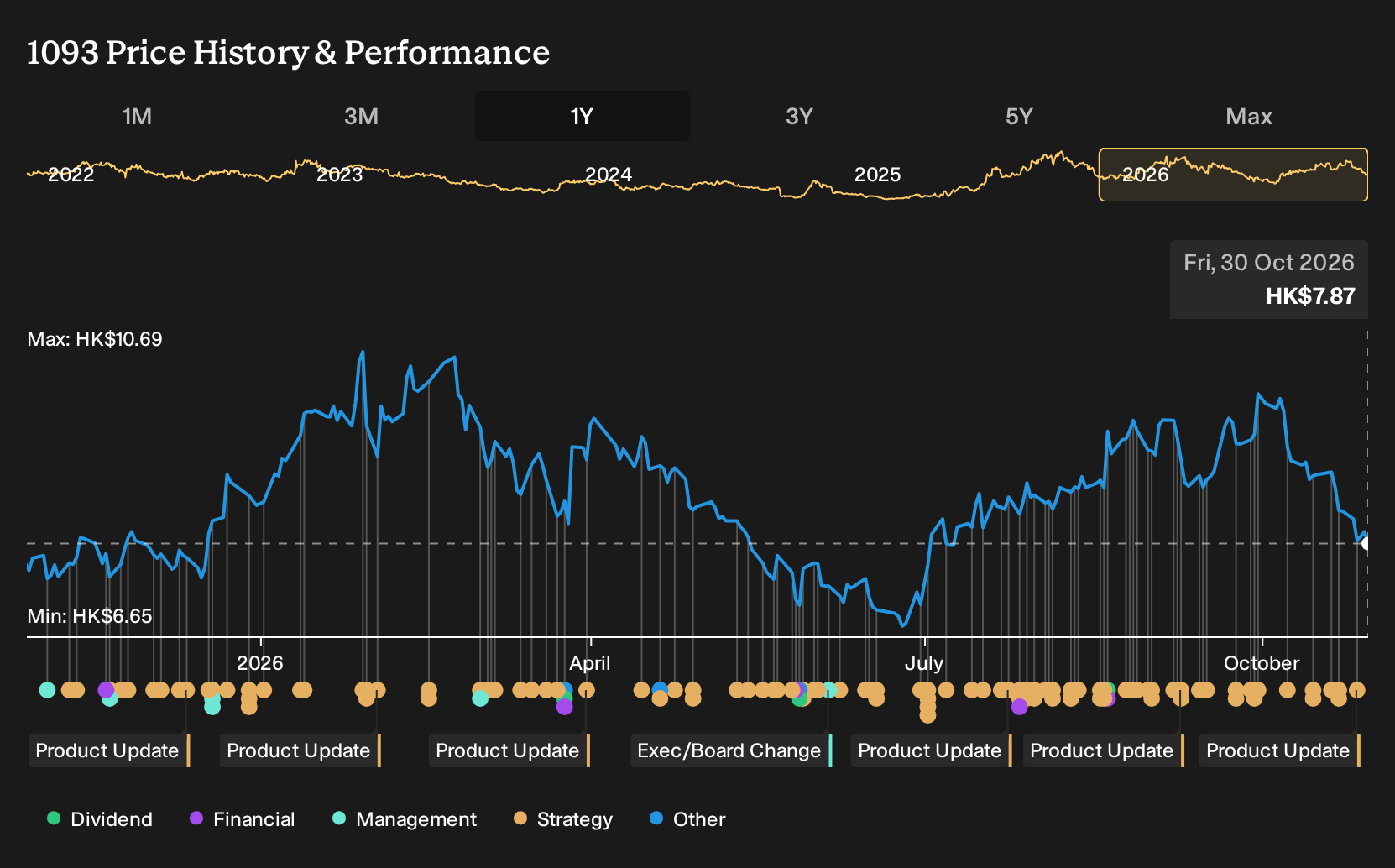This screenshot has width=1395, height=868.
Task: Click the leftmost teal Management event dot
Action: click(47, 690)
